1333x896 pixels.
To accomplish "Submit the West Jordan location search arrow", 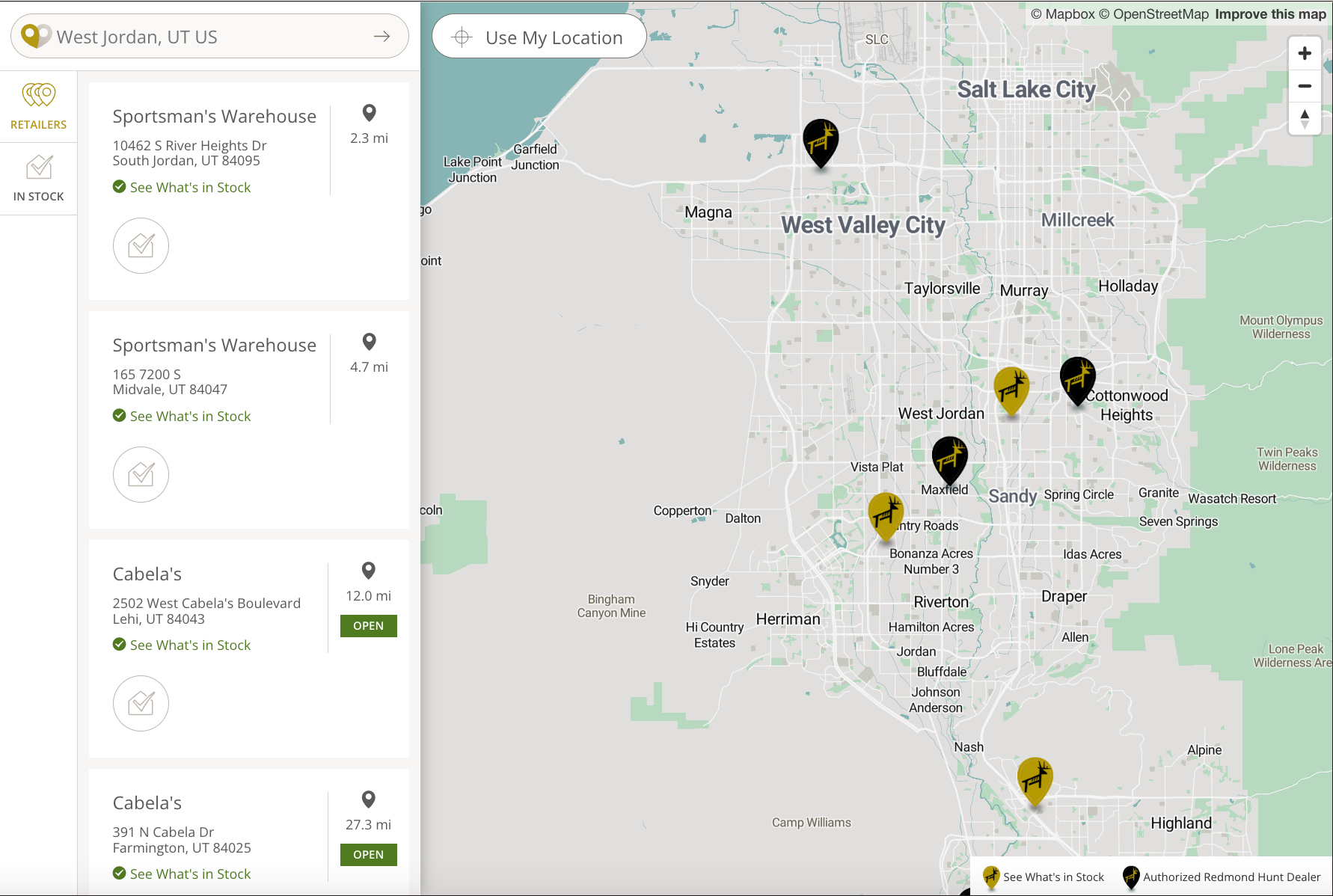I will (381, 37).
